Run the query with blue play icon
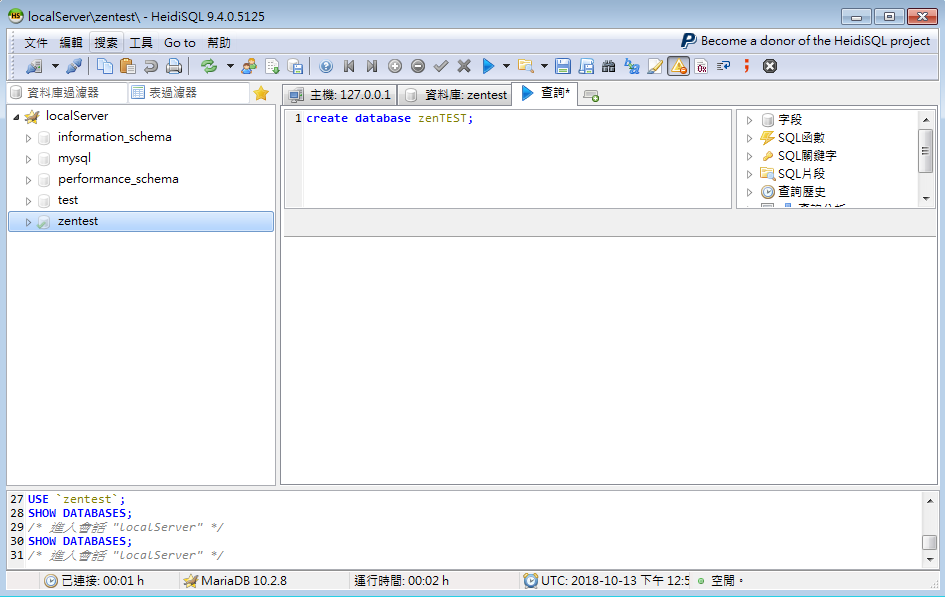The width and height of the screenshot is (945, 597). (x=488, y=66)
